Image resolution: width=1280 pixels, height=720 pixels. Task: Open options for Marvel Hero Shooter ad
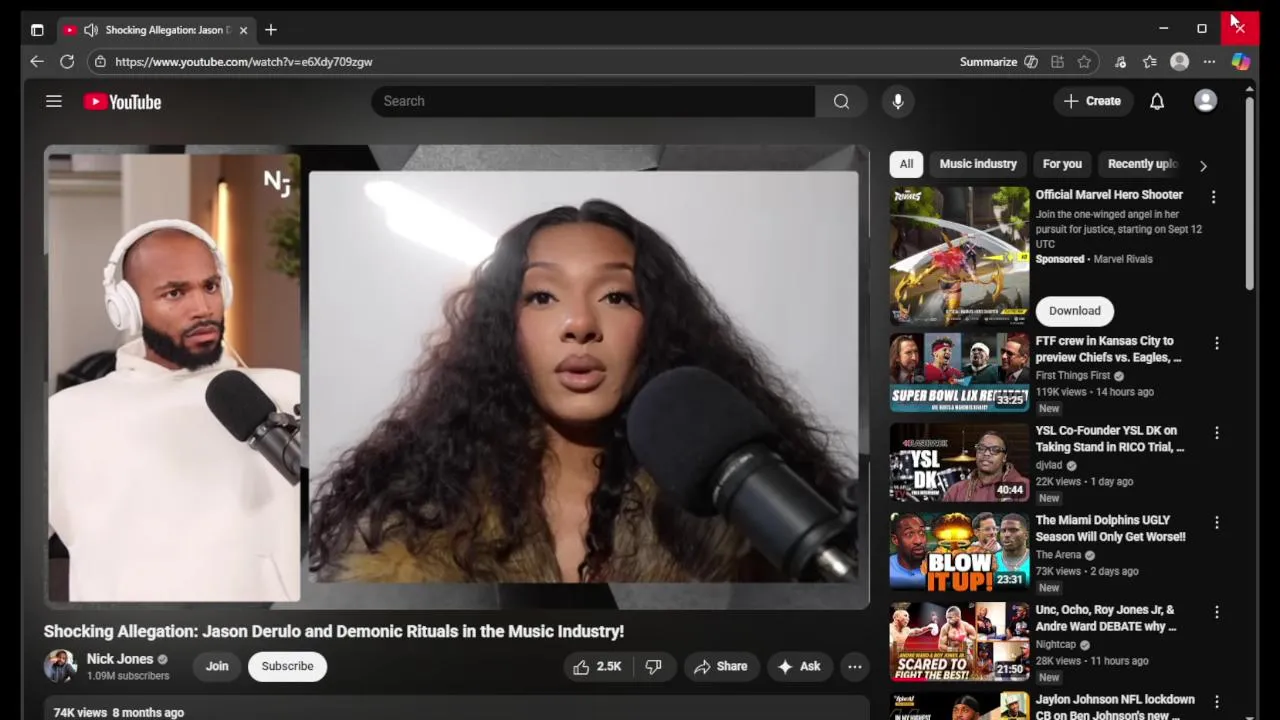click(1213, 197)
